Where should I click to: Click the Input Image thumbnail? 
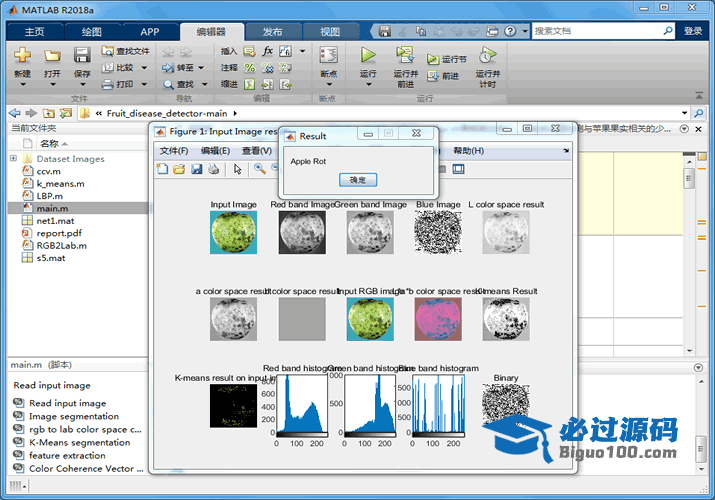pos(233,232)
